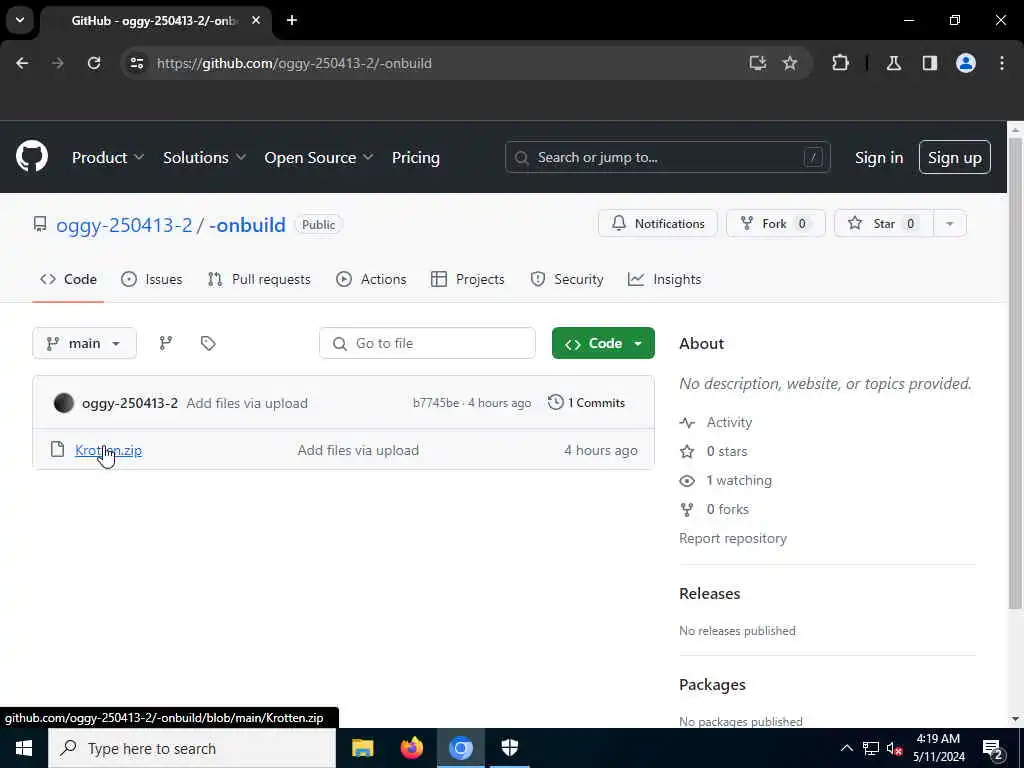Viewport: 1024px width, 768px height.
Task: Close the GitHub browser tab
Action: pos(256,20)
